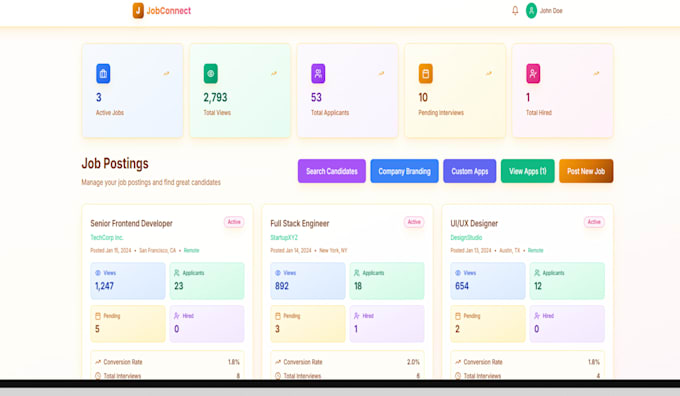Click the orange Pending Interviews calendar icon
Image resolution: width=680 pixels, height=396 pixels.
[425, 73]
